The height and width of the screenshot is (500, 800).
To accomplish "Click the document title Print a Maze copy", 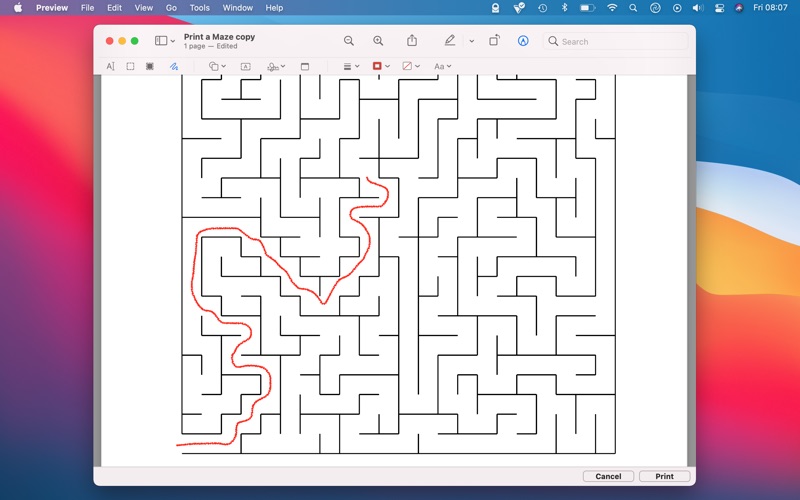I will (x=219, y=37).
